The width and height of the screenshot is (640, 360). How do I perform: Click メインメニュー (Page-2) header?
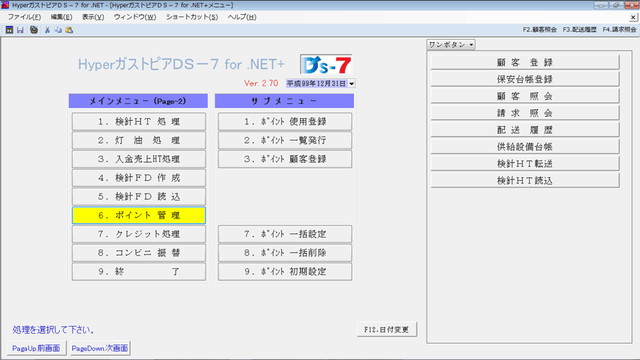(138, 101)
